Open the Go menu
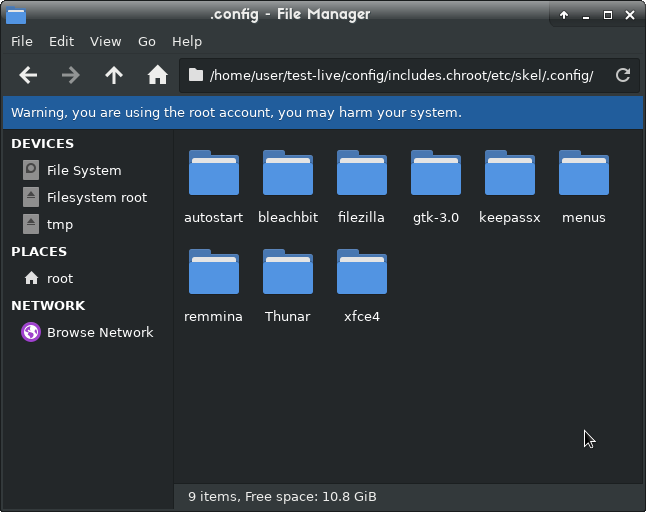 coord(147,42)
